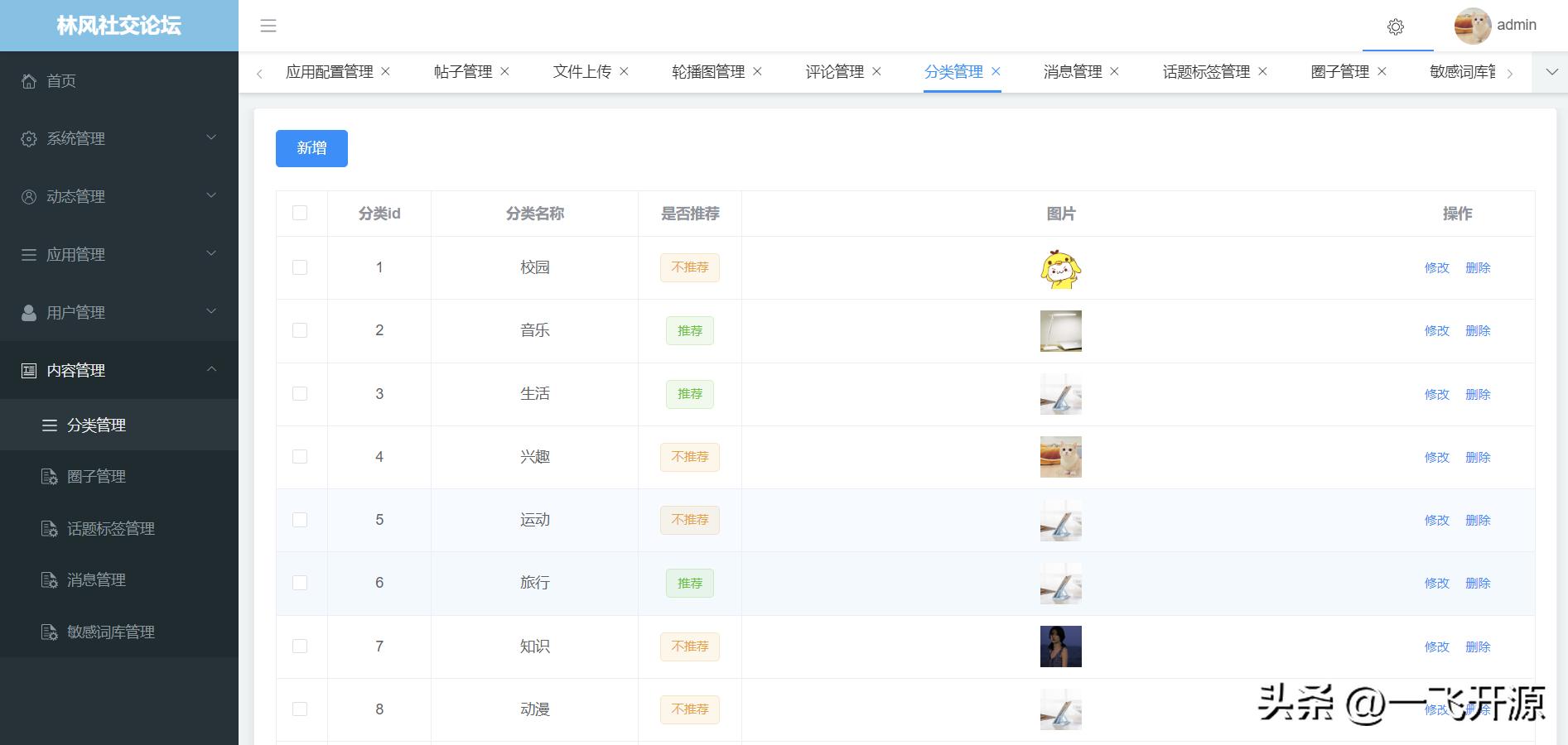Open the settings gear in top bar

1397,26
